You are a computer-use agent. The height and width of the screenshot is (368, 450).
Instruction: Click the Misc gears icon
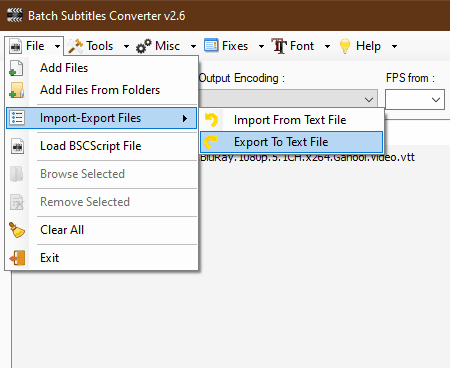[144, 46]
